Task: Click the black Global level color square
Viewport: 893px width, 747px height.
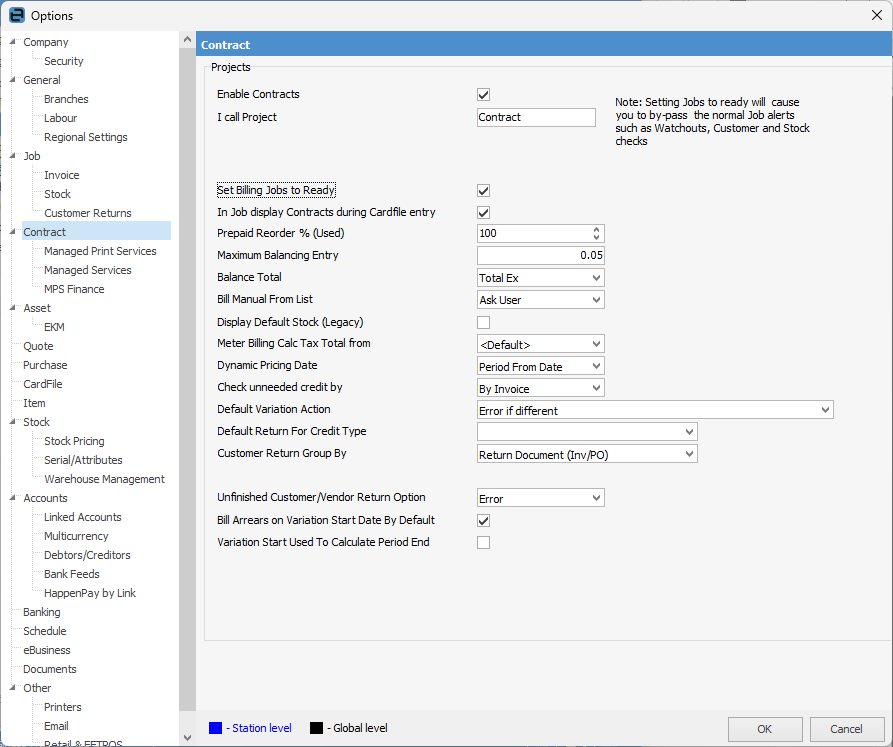Action: pos(316,728)
